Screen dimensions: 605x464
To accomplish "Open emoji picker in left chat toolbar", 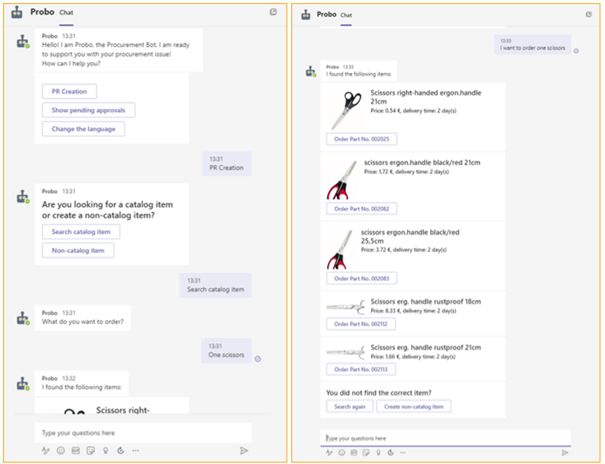I will point(61,451).
